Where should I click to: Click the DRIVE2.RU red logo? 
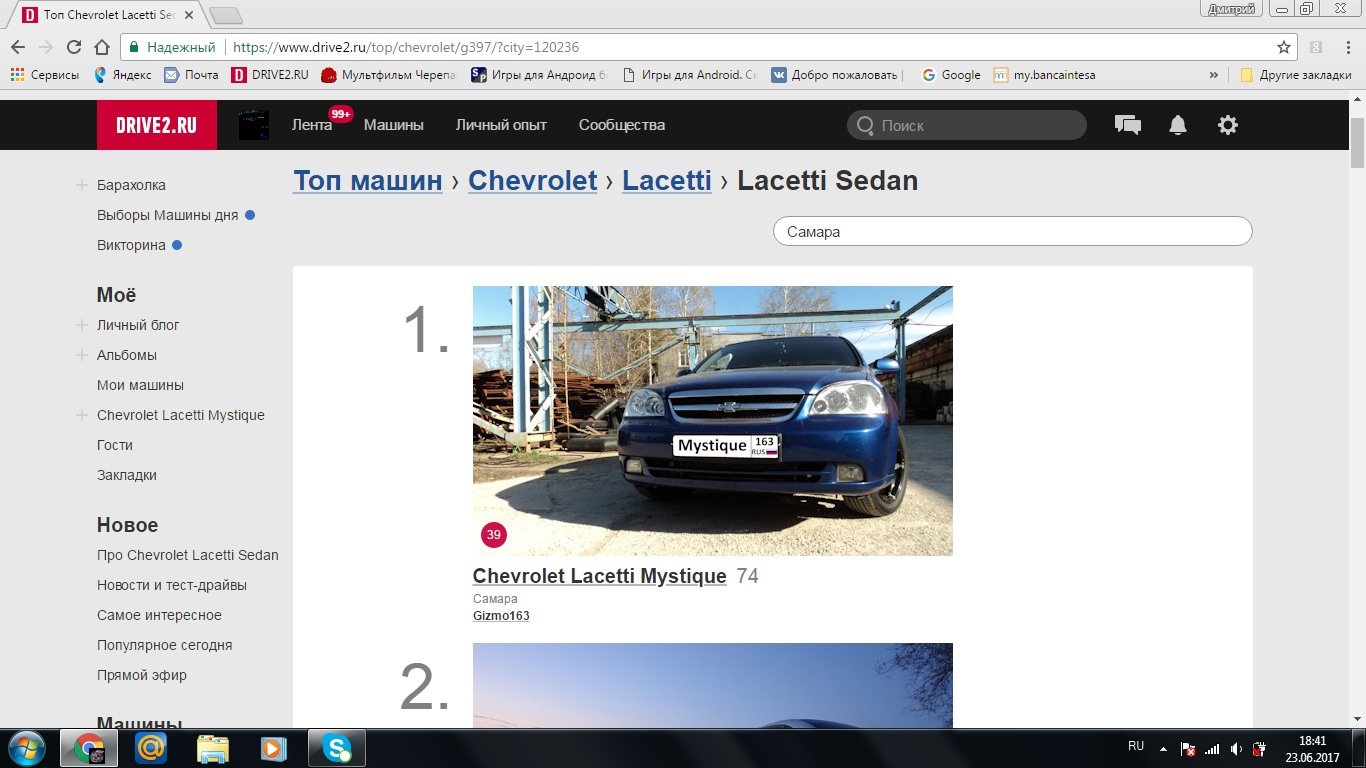click(x=157, y=125)
